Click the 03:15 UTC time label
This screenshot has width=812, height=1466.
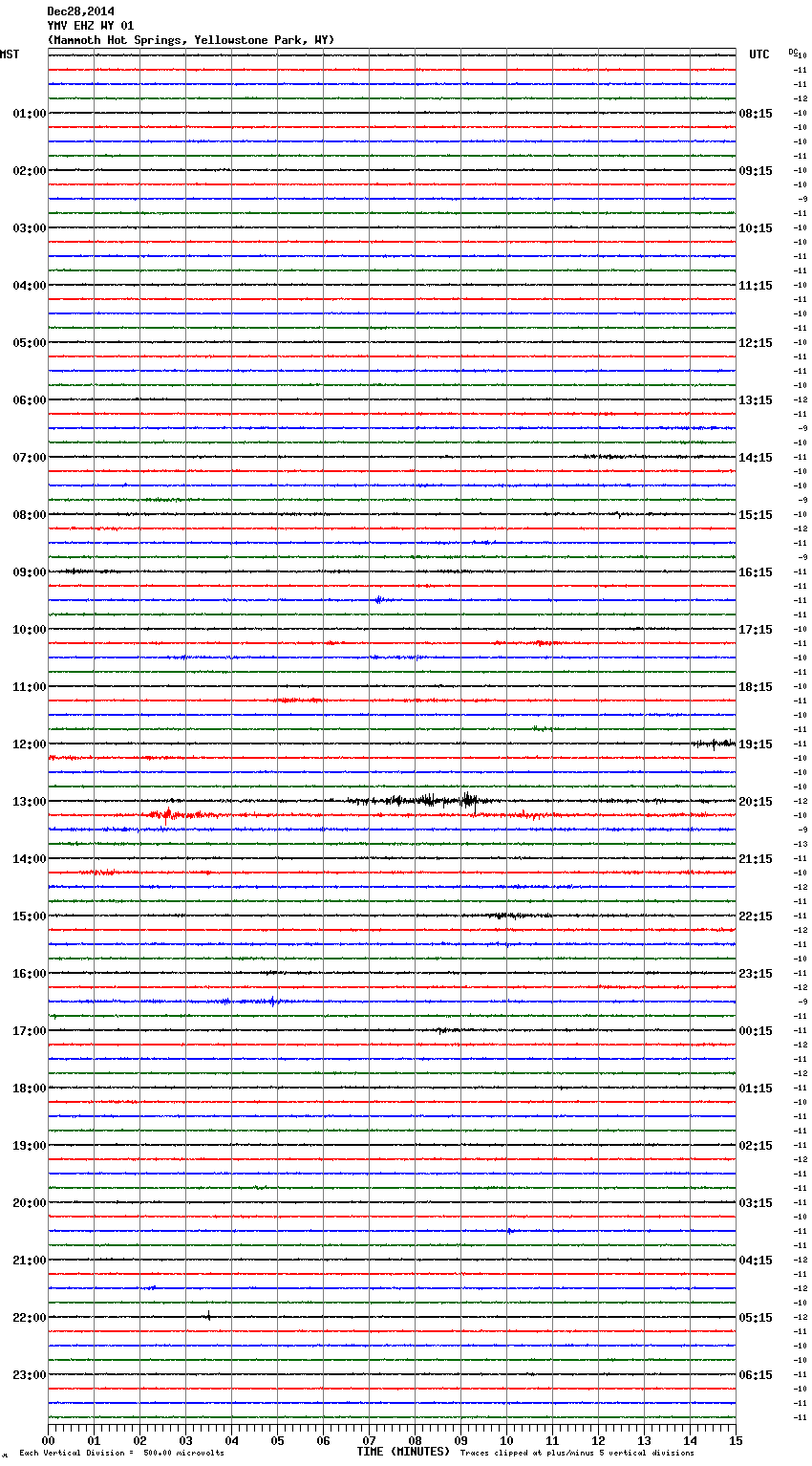tap(756, 1203)
